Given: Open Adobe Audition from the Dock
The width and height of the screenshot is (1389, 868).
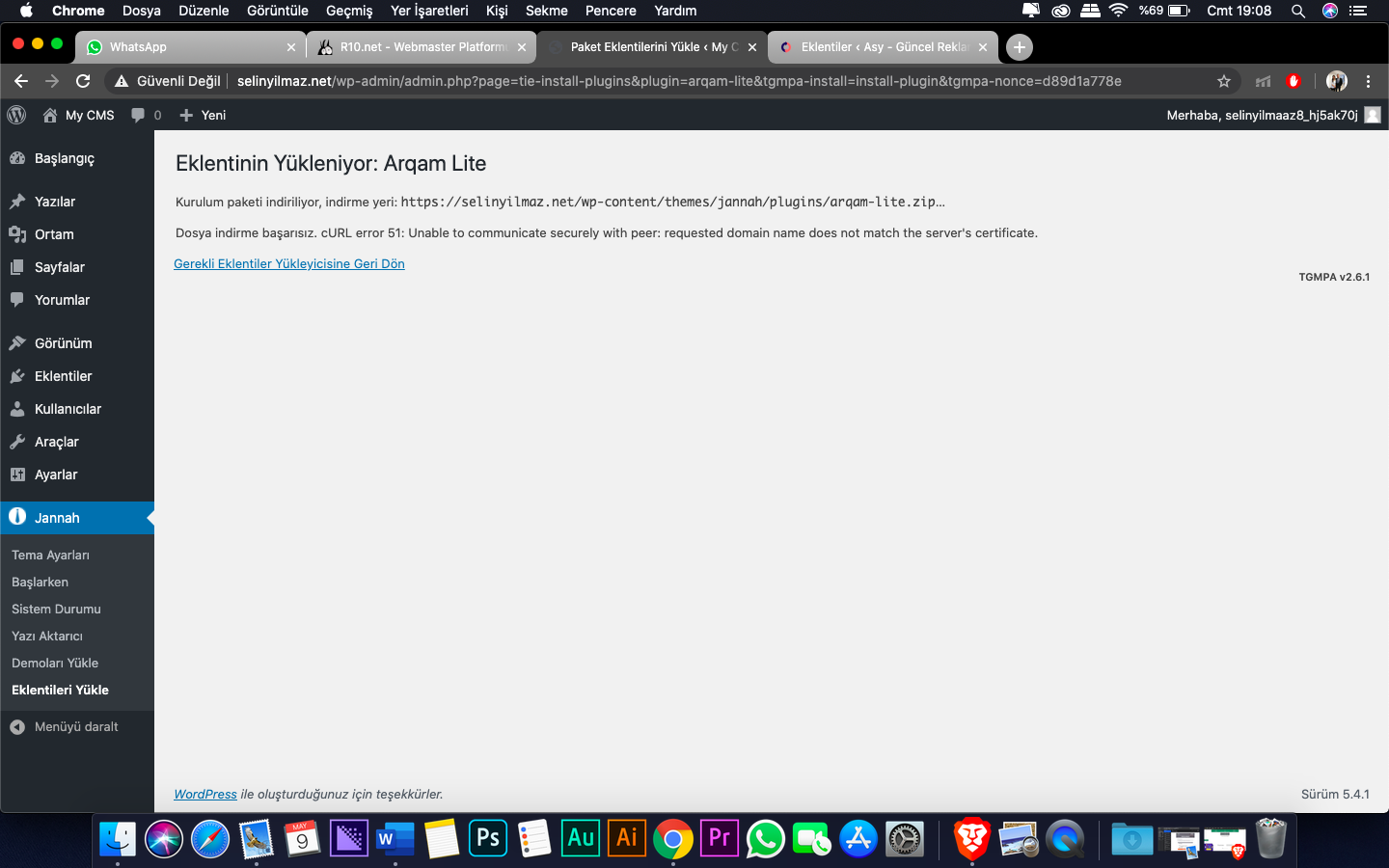Looking at the screenshot, I should click(x=581, y=838).
